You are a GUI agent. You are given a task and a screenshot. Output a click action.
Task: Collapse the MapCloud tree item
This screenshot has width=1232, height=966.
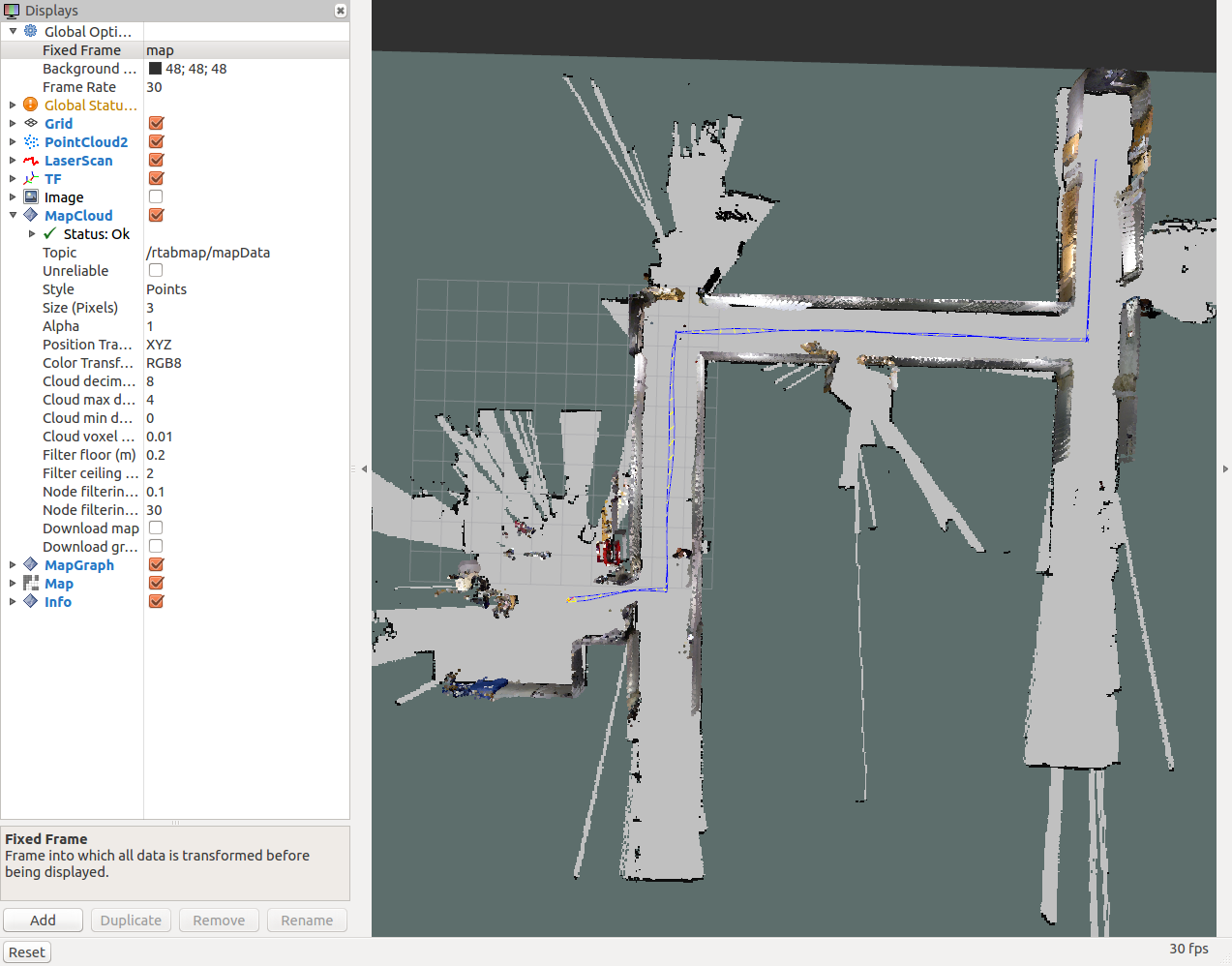click(x=13, y=216)
